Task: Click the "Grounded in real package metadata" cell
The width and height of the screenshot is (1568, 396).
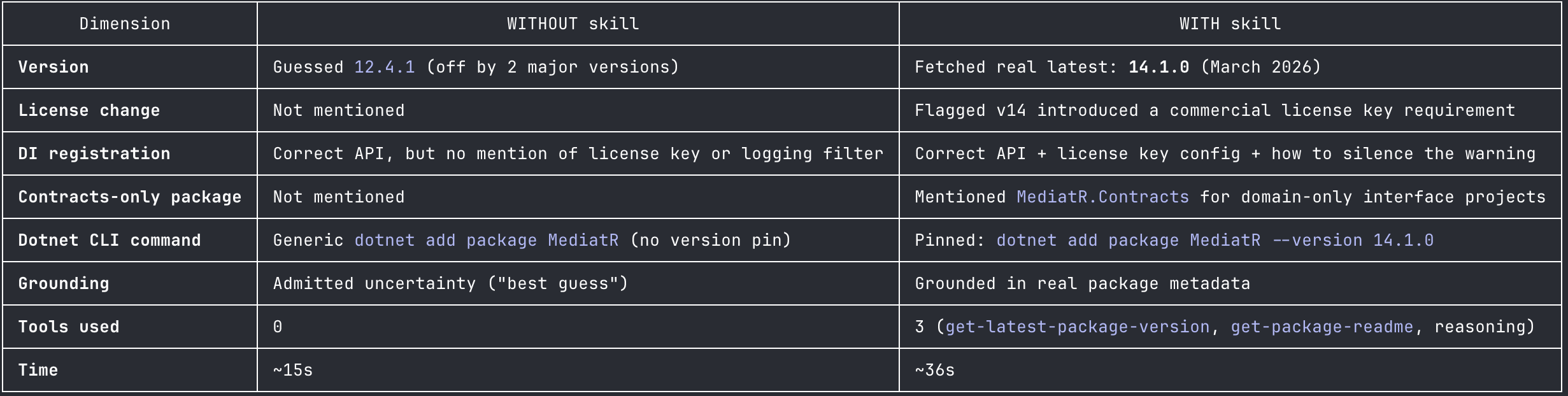Action: [x=1082, y=283]
